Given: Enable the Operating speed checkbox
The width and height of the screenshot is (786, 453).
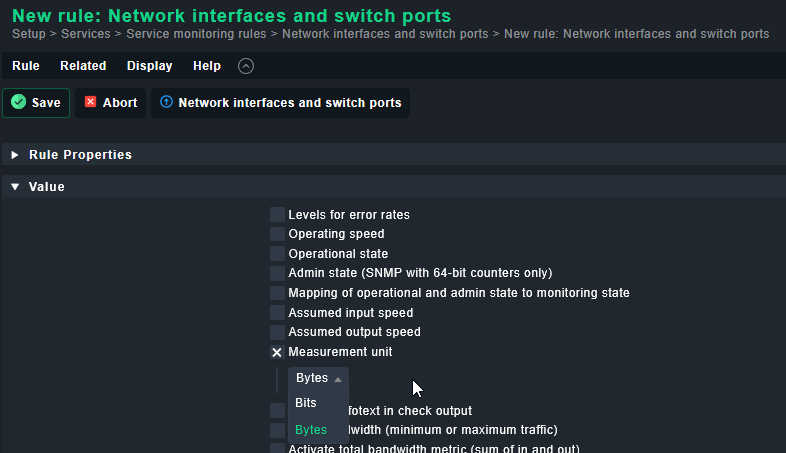Looking at the screenshot, I should [277, 234].
